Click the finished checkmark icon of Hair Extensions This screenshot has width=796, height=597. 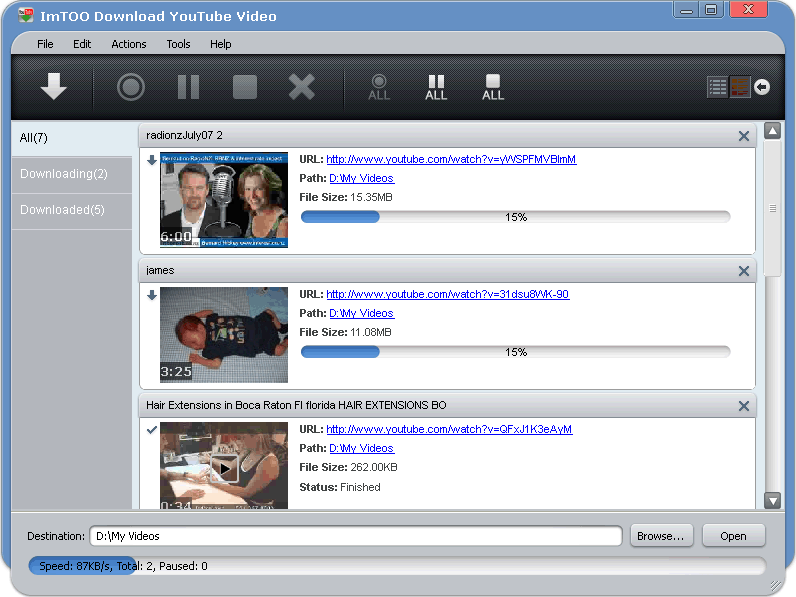click(x=152, y=430)
